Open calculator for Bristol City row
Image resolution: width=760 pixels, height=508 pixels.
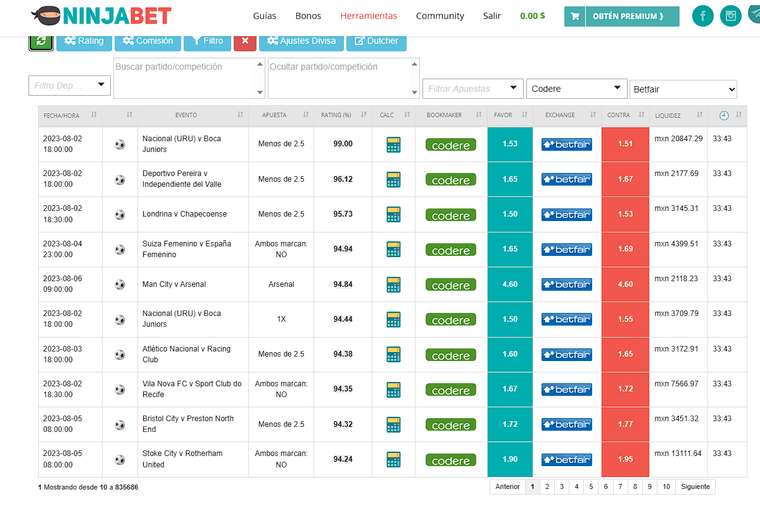[393, 425]
